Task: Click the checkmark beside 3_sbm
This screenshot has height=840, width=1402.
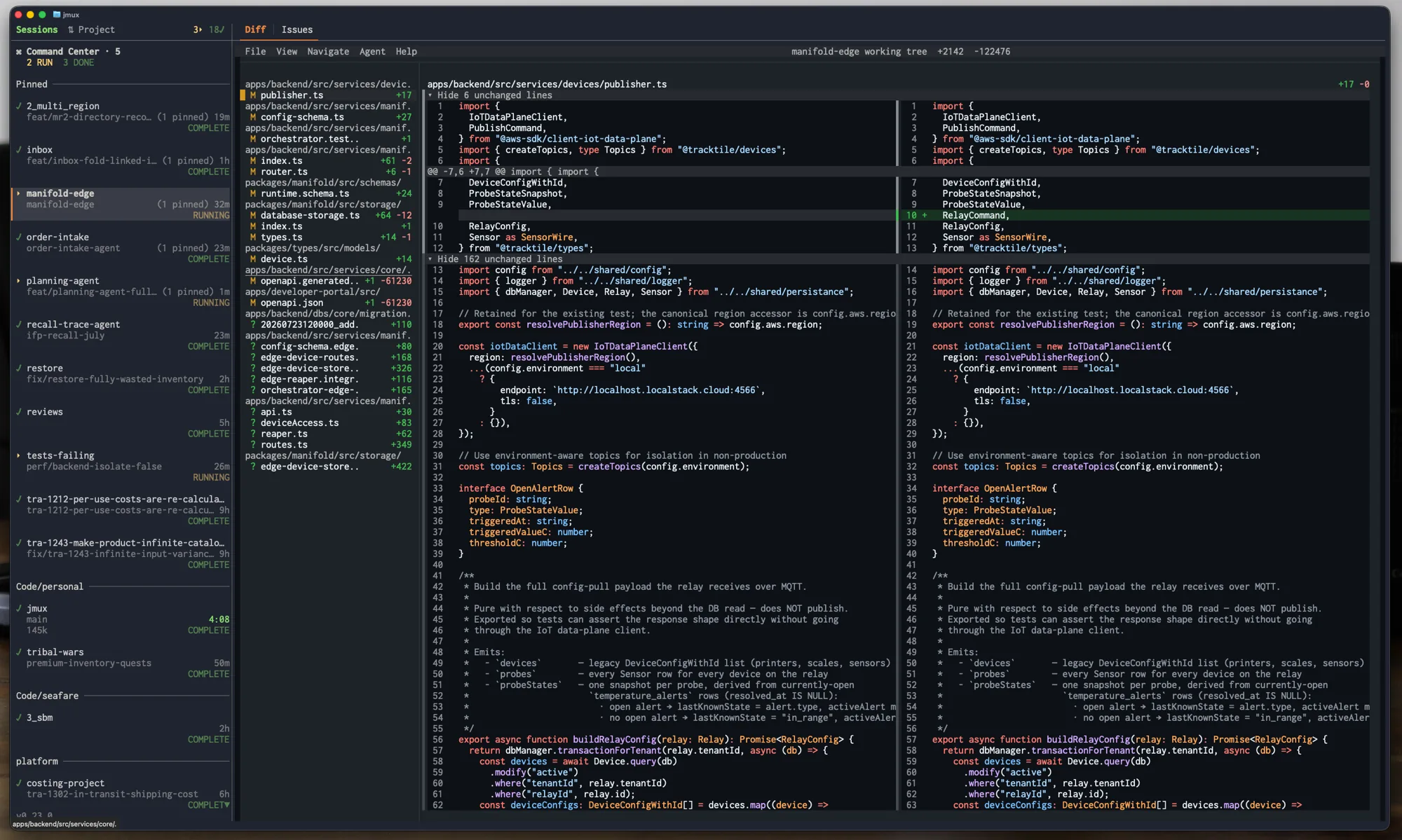Action: [19, 718]
